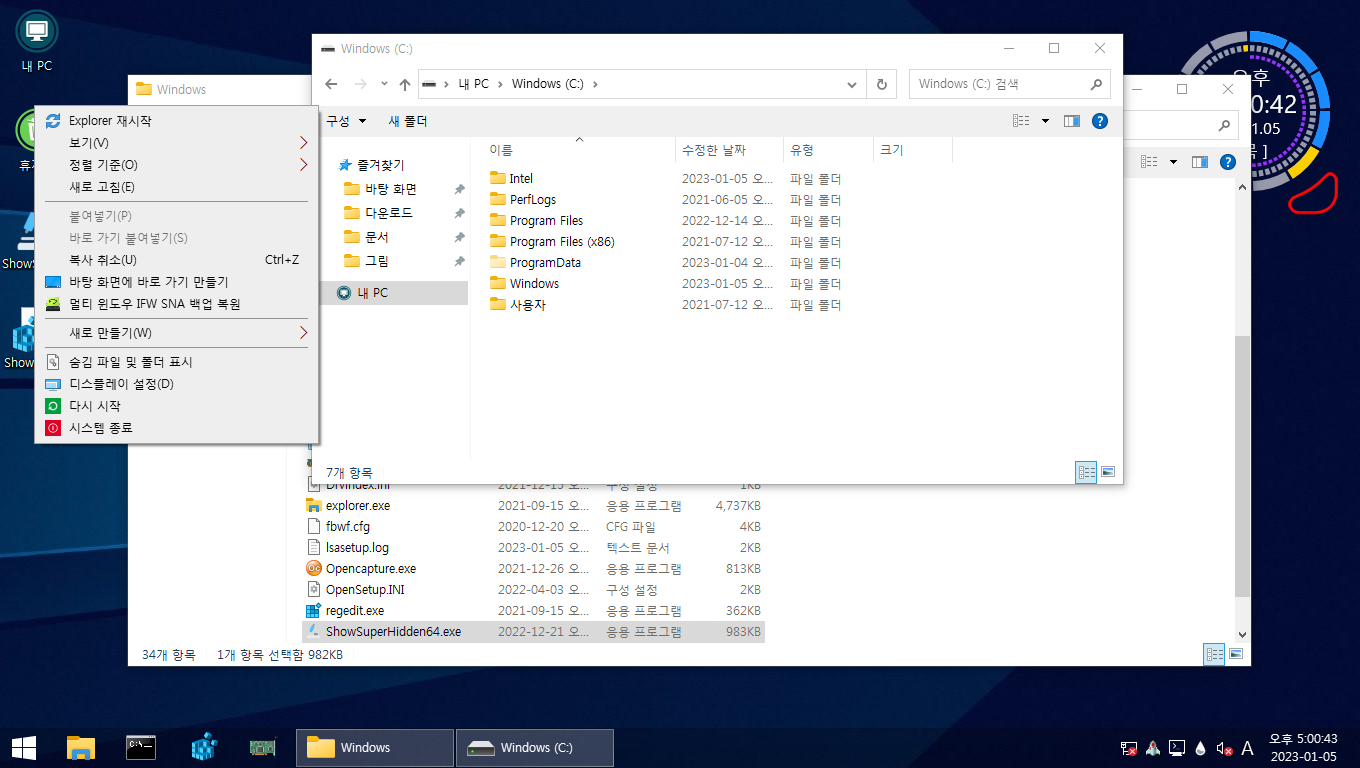This screenshot has width=1360, height=768.
Task: Click the blue help icon in Windows (C:) window
Action: [1100, 121]
